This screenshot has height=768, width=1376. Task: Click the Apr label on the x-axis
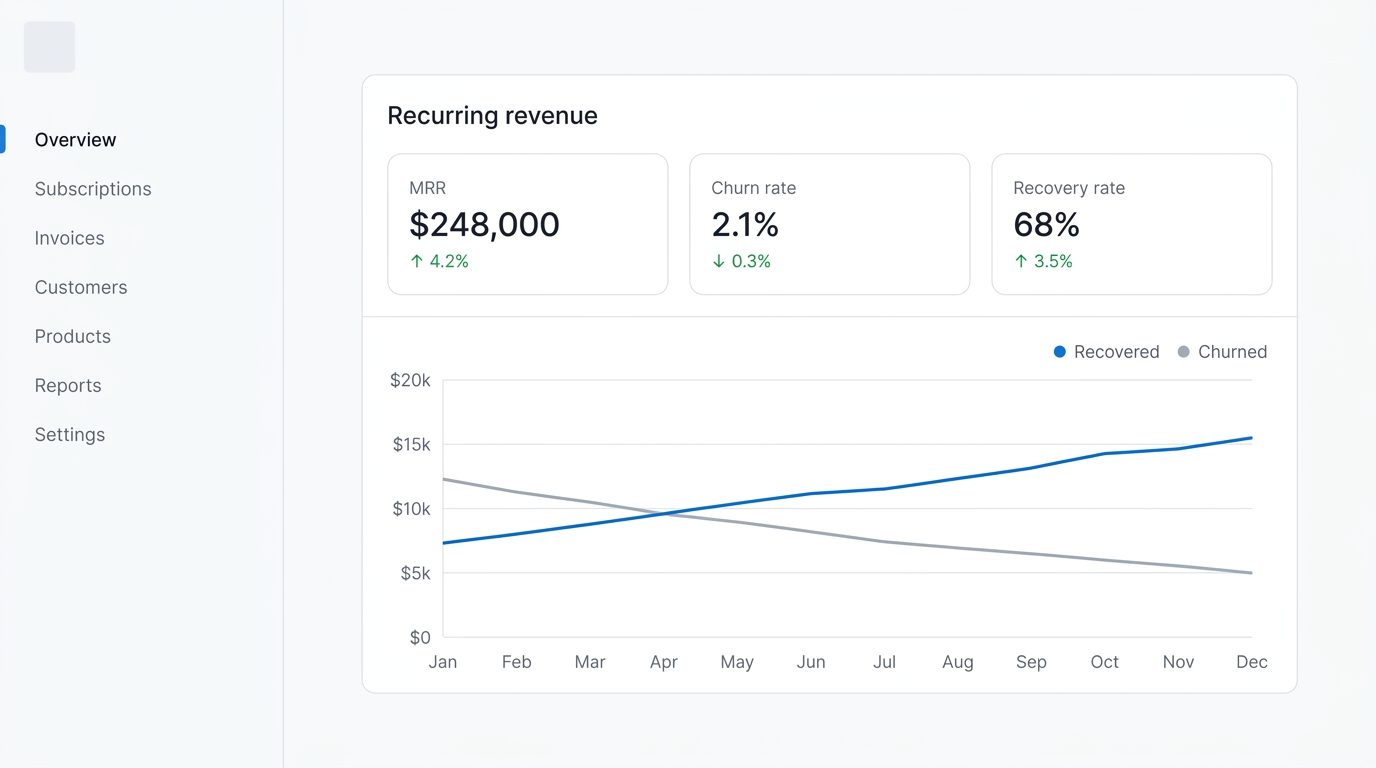pyautogui.click(x=664, y=662)
